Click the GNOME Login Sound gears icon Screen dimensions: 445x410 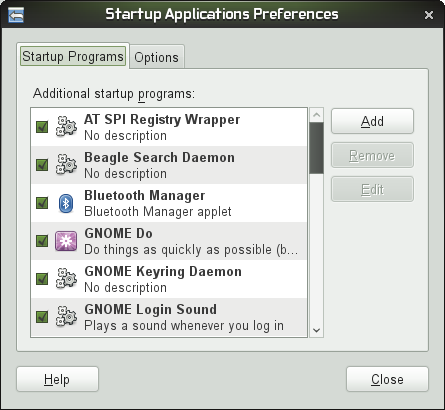tap(66, 317)
